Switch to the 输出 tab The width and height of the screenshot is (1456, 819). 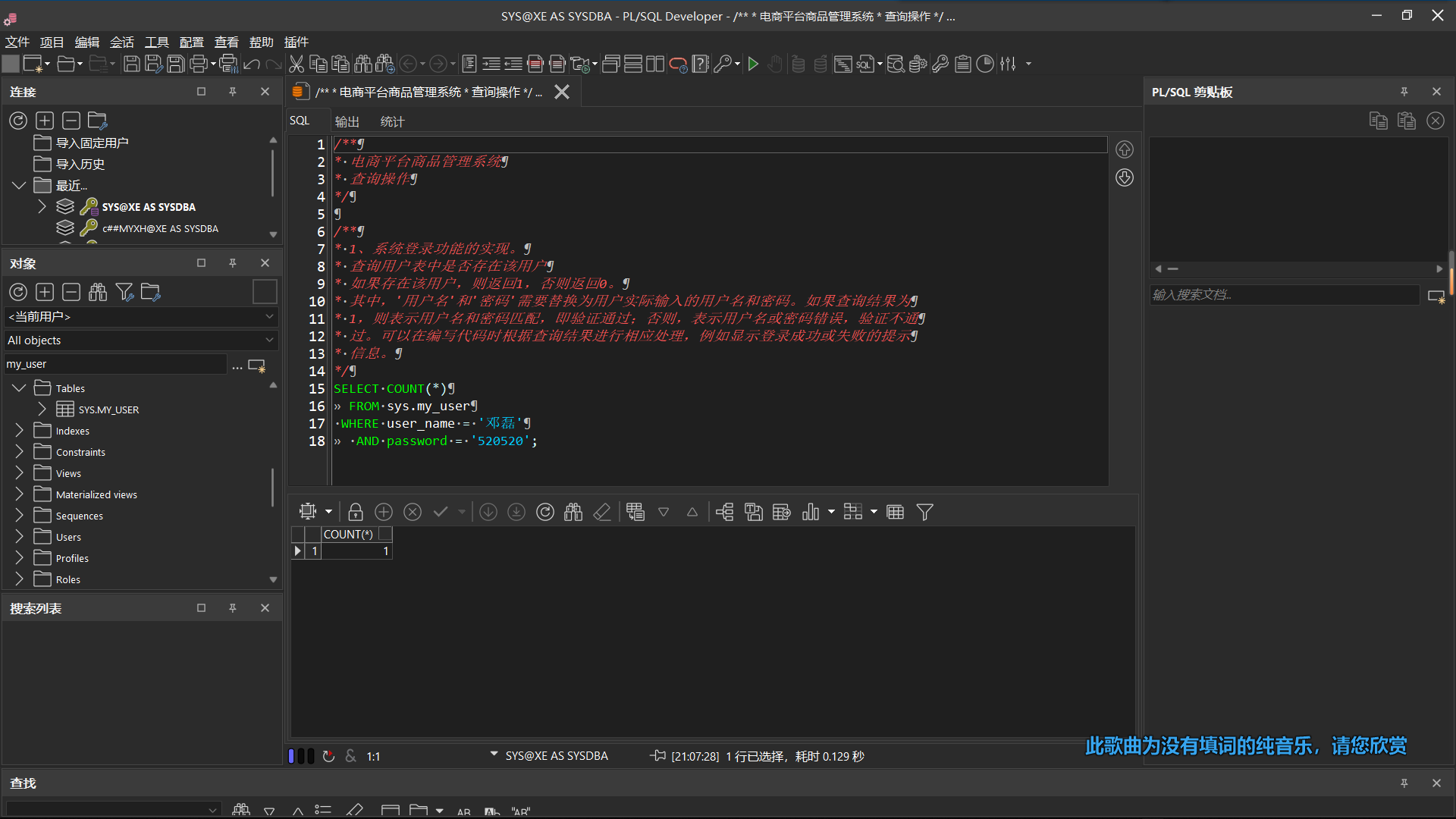[347, 121]
